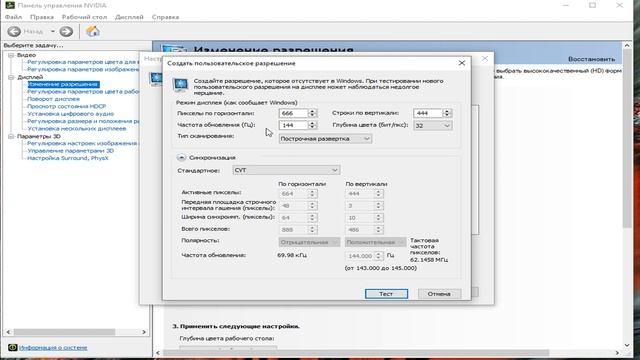Collapse the Дисплей tree node

[x=11, y=77]
